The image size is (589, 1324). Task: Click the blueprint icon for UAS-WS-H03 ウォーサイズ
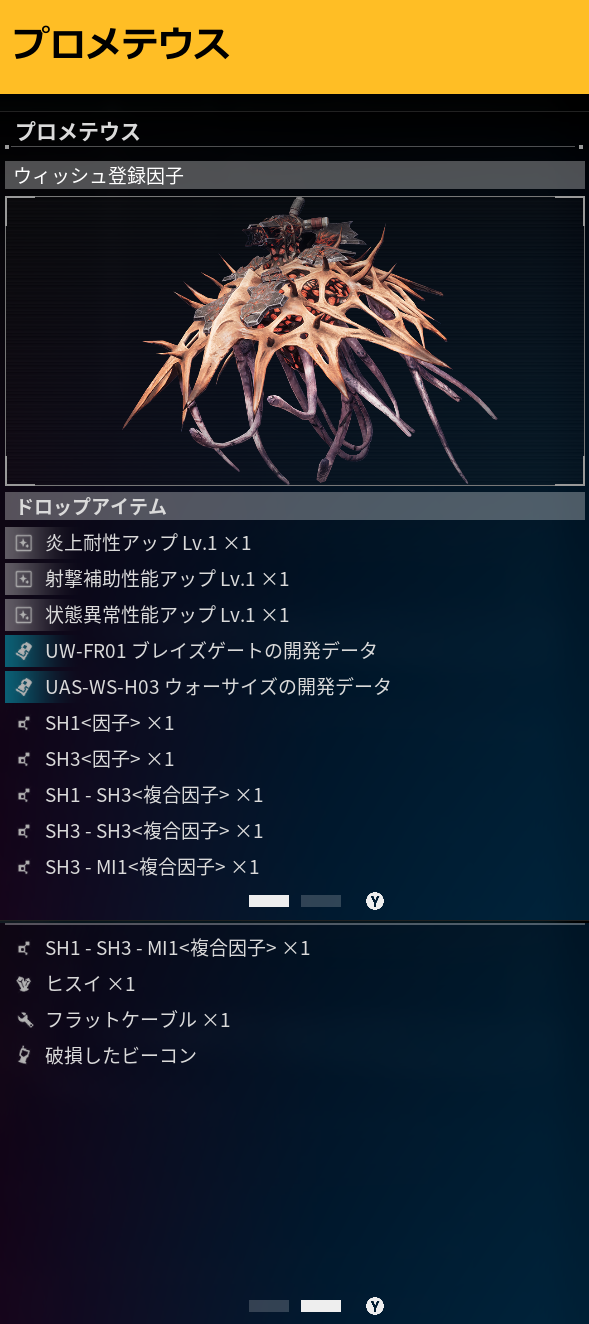tap(24, 688)
